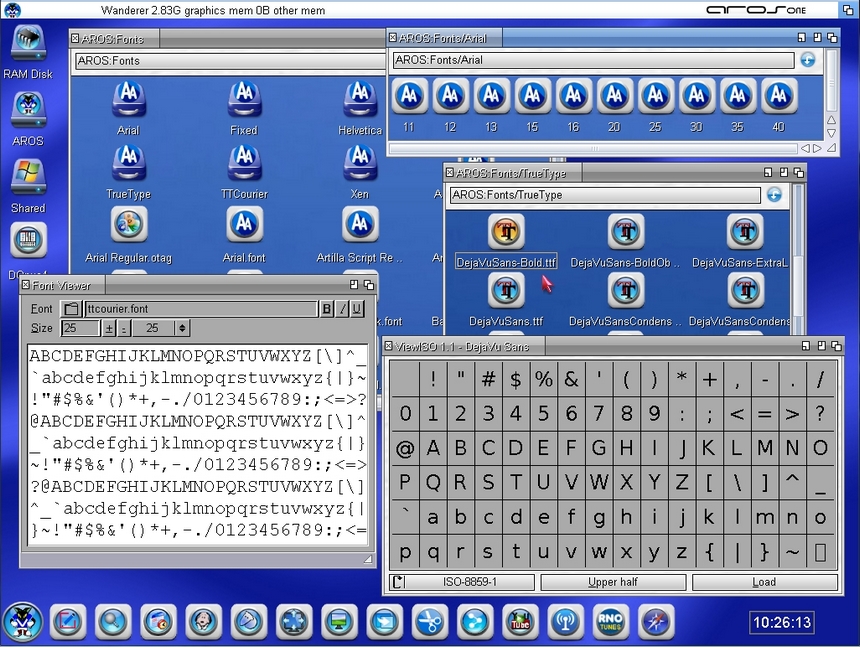Launch the RNO Tunes dock icon
Image resolution: width=860 pixels, height=647 pixels.
610,621
